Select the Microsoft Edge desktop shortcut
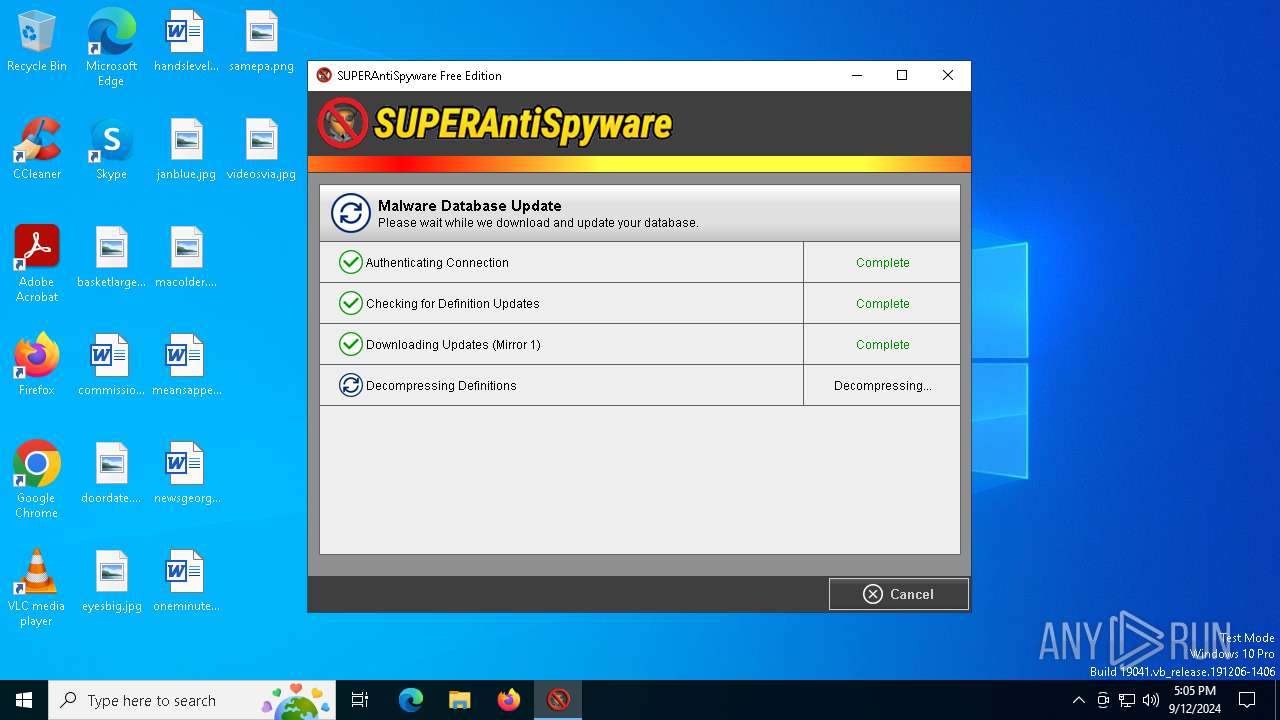Viewport: 1280px width, 720px height. tap(111, 48)
